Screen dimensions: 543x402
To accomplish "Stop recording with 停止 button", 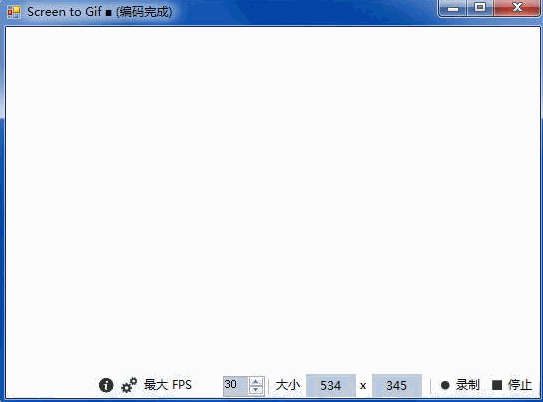I will pyautogui.click(x=512, y=385).
